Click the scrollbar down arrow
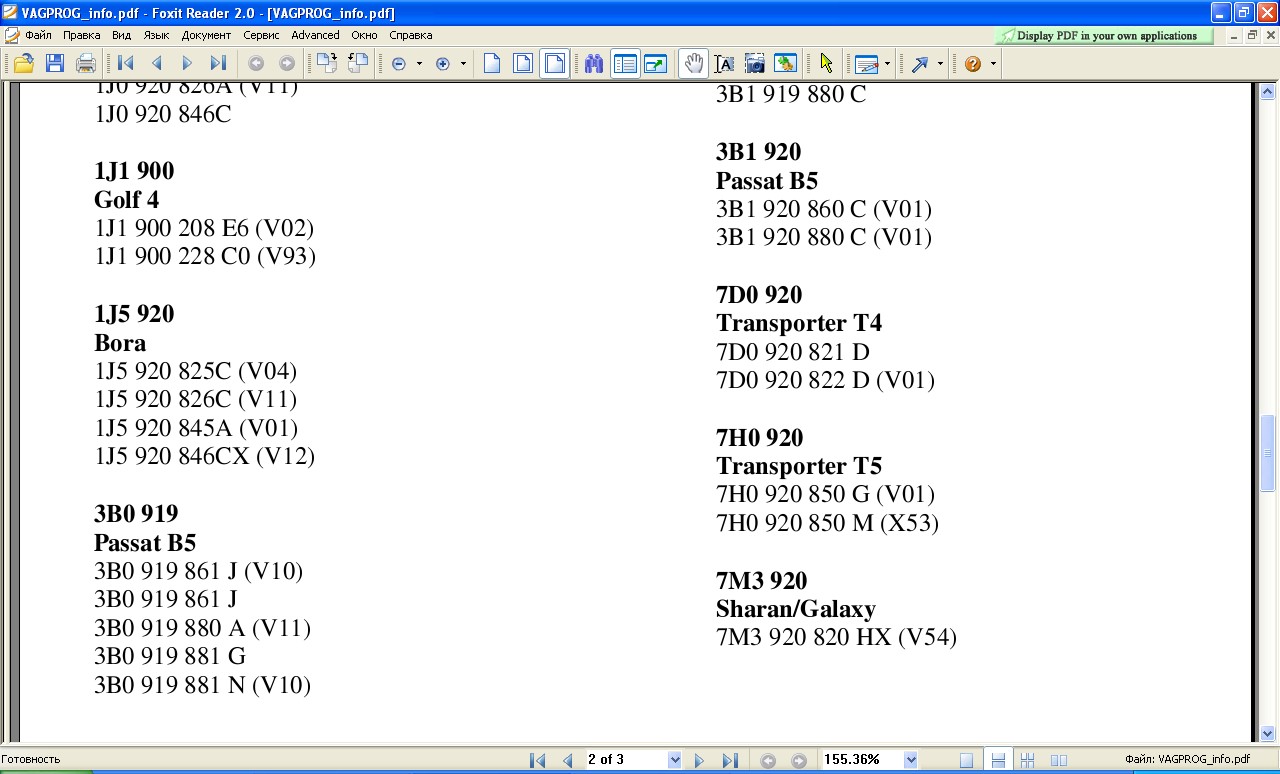Image resolution: width=1280 pixels, height=774 pixels. 1268,733
